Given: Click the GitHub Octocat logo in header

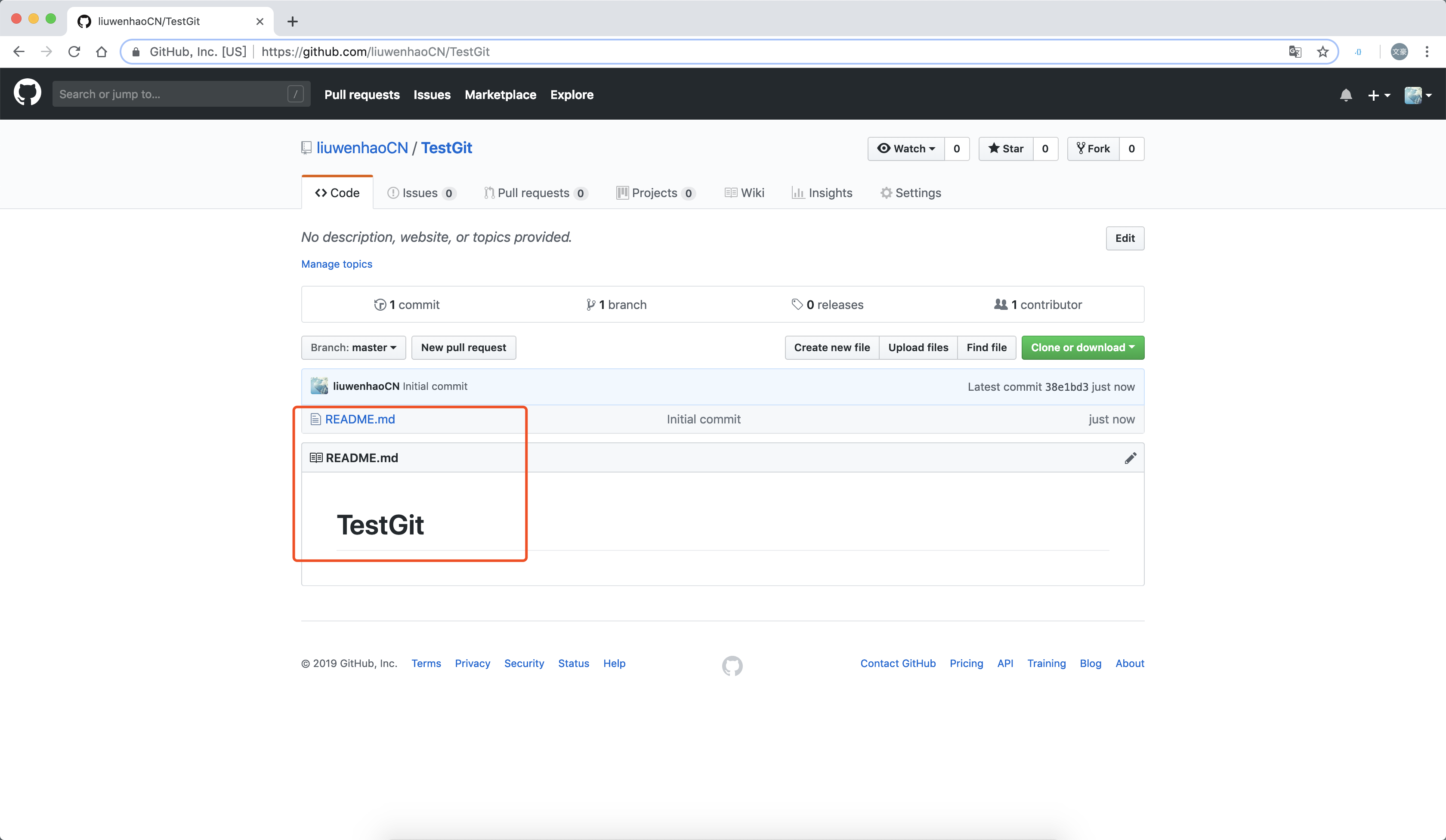Looking at the screenshot, I should point(27,93).
